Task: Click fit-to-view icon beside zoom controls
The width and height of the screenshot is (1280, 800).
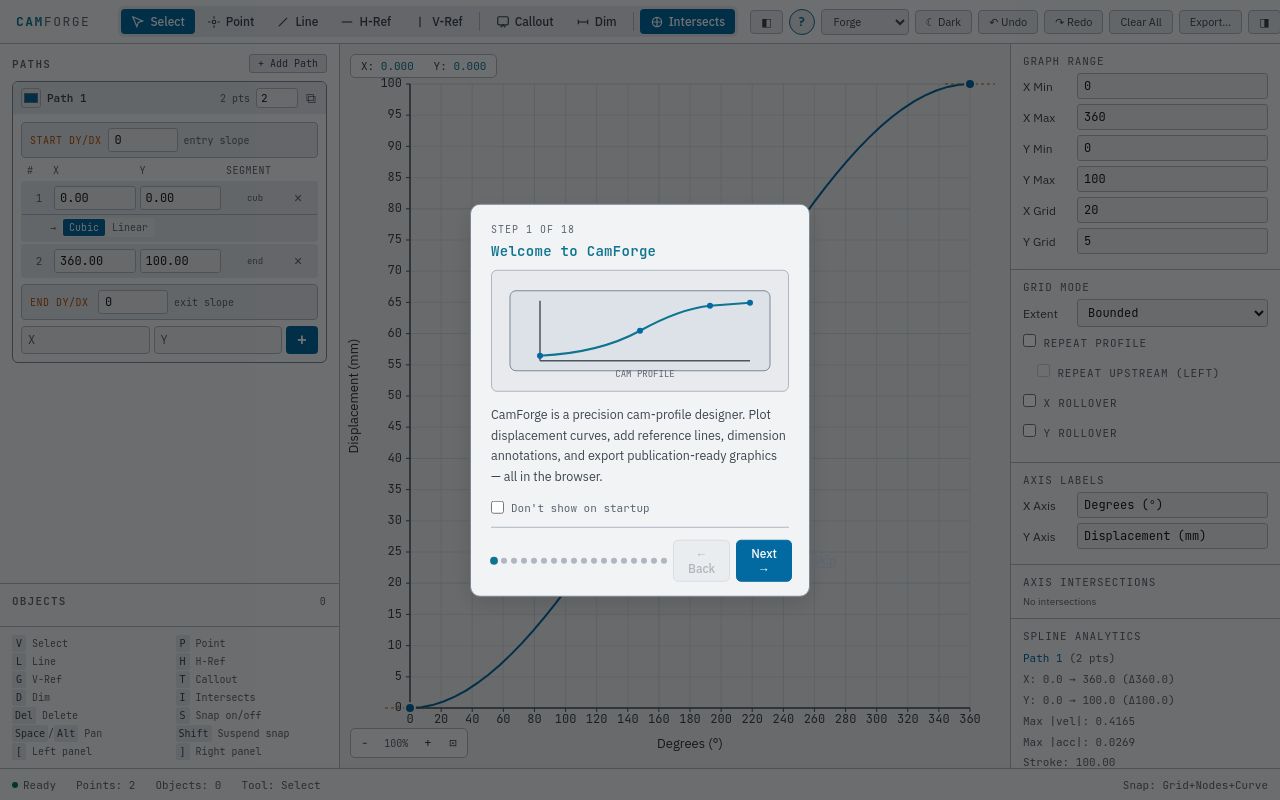Action: tap(453, 743)
